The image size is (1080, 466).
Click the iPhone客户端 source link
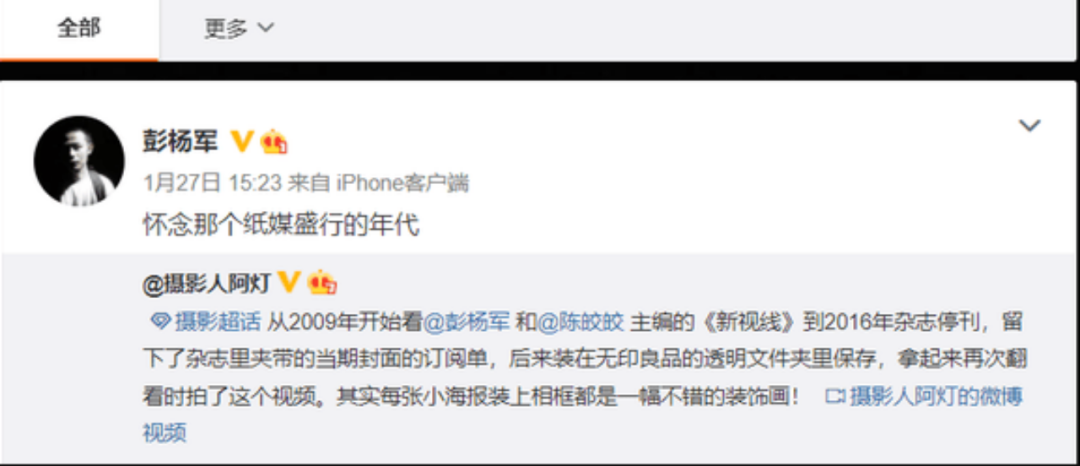tap(403, 183)
